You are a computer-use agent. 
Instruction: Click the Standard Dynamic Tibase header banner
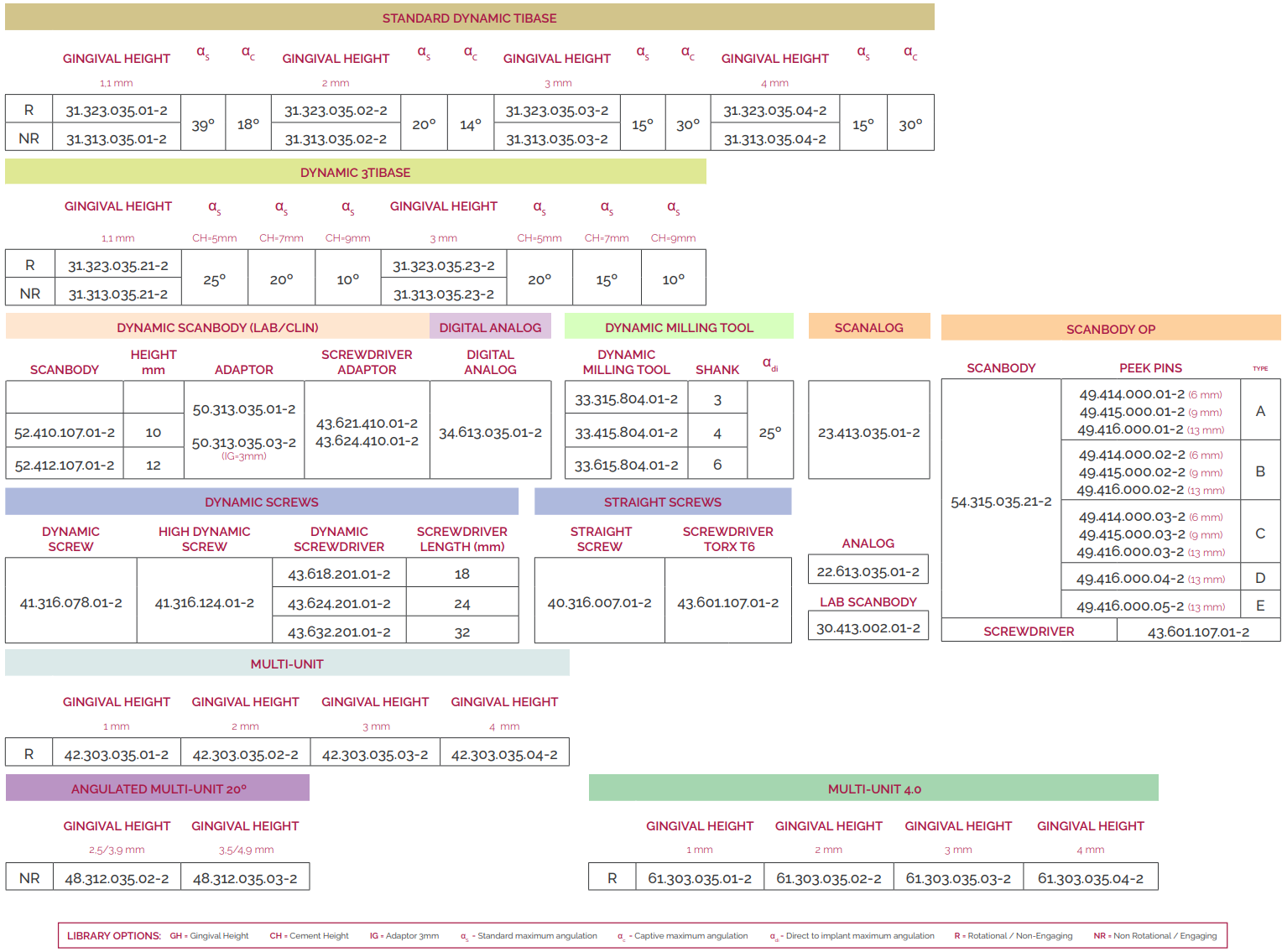(x=469, y=18)
